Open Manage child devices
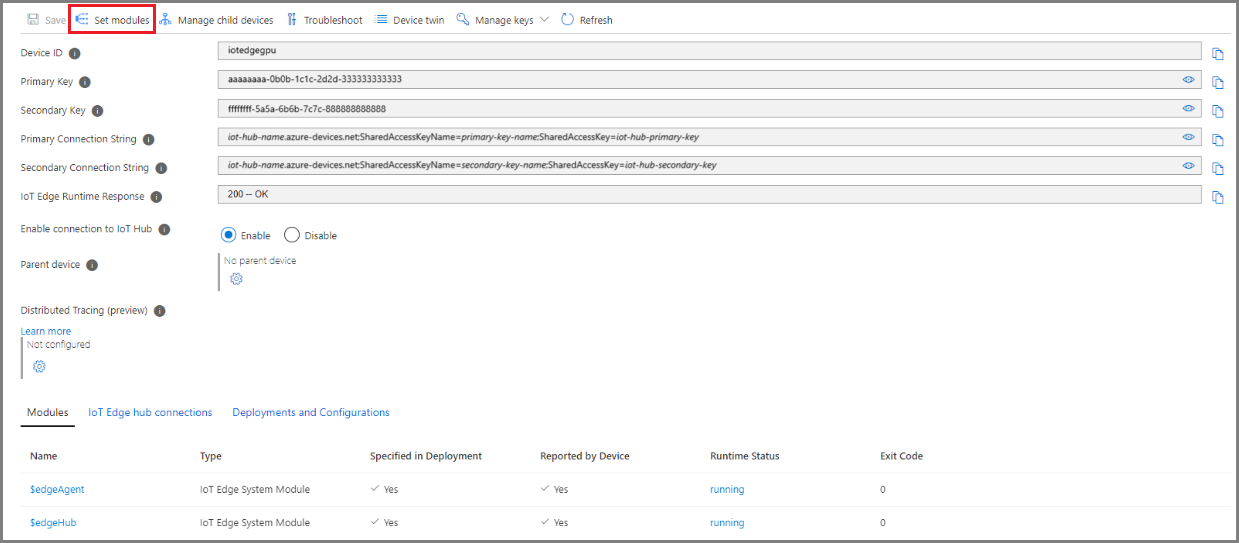 (216, 20)
